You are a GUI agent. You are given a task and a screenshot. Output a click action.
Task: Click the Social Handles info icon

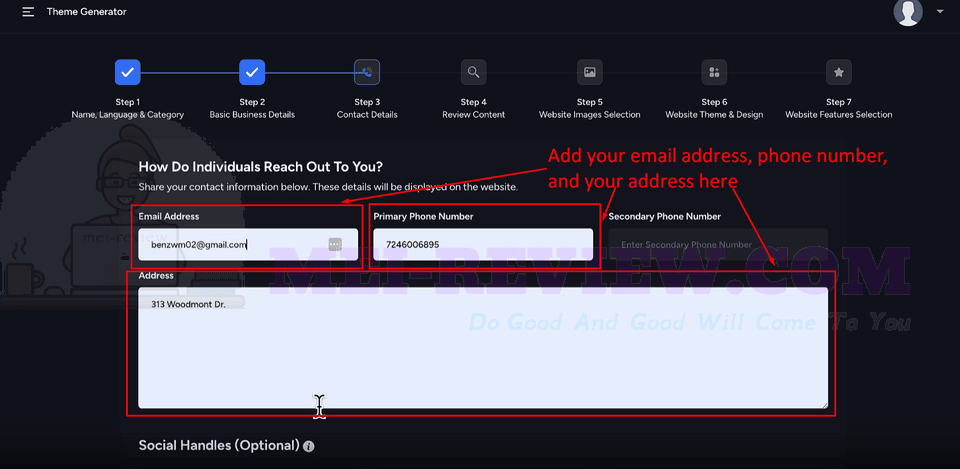click(x=309, y=446)
